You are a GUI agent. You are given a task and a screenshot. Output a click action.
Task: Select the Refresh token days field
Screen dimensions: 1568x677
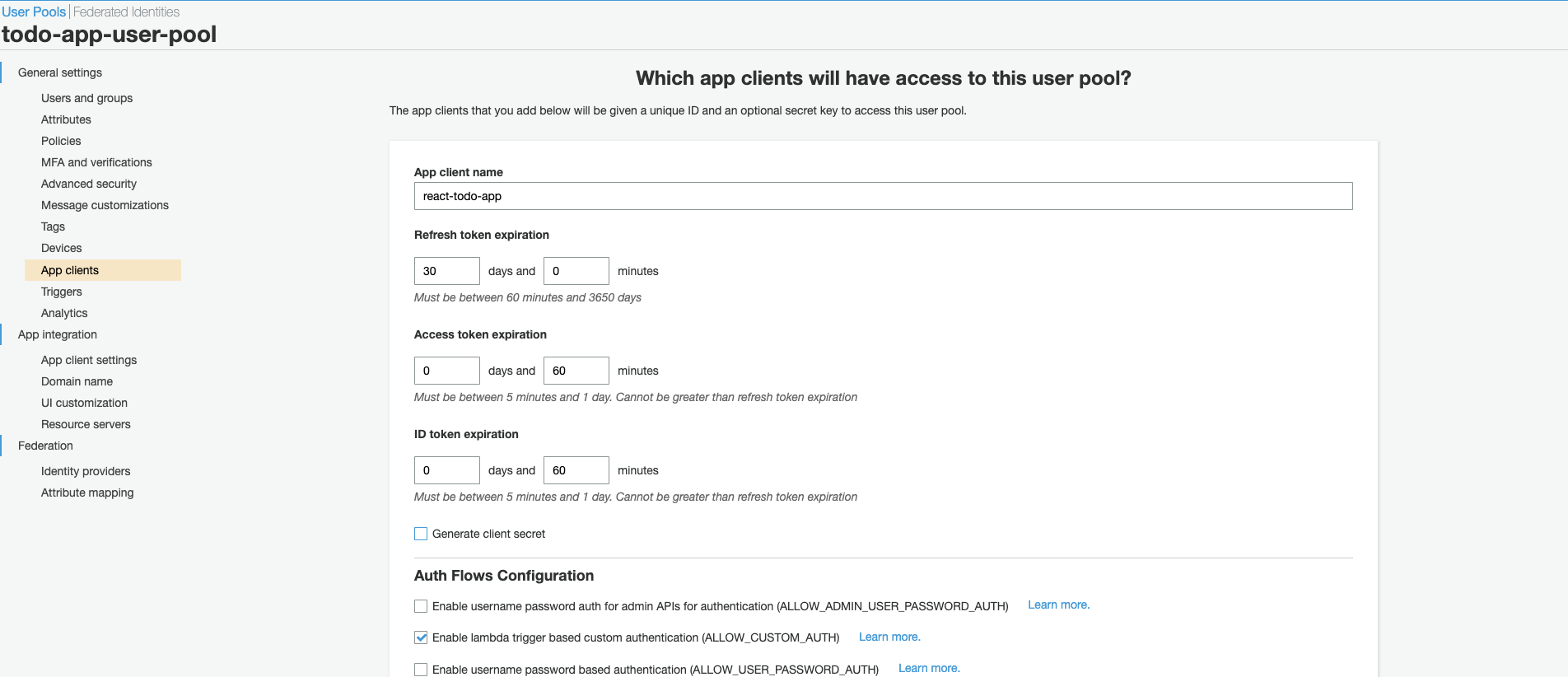tap(447, 271)
